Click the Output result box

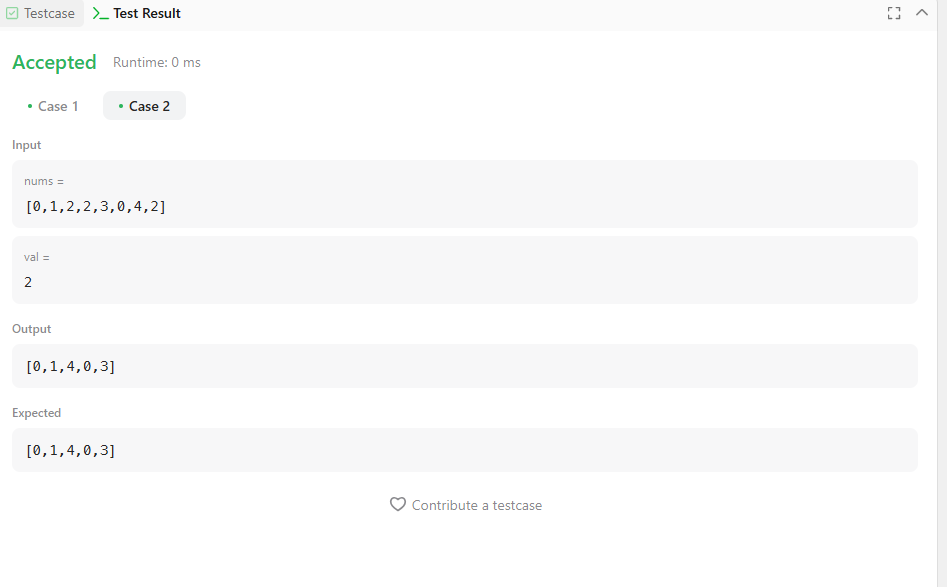coord(464,366)
